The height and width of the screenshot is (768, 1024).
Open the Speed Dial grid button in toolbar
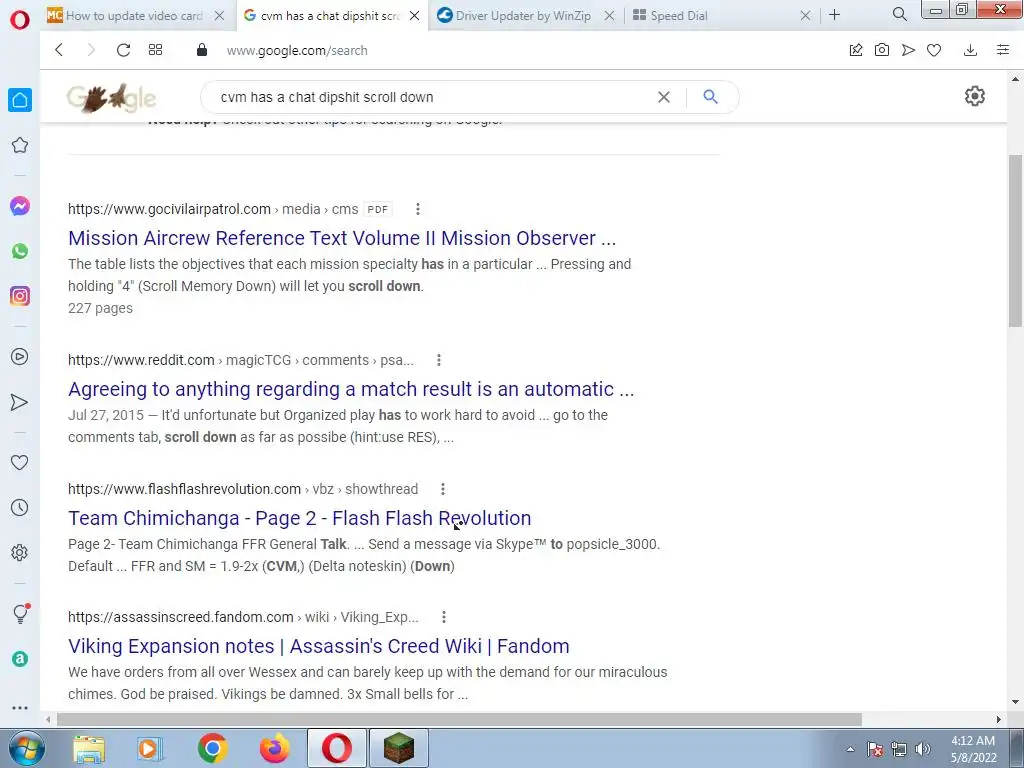155,50
